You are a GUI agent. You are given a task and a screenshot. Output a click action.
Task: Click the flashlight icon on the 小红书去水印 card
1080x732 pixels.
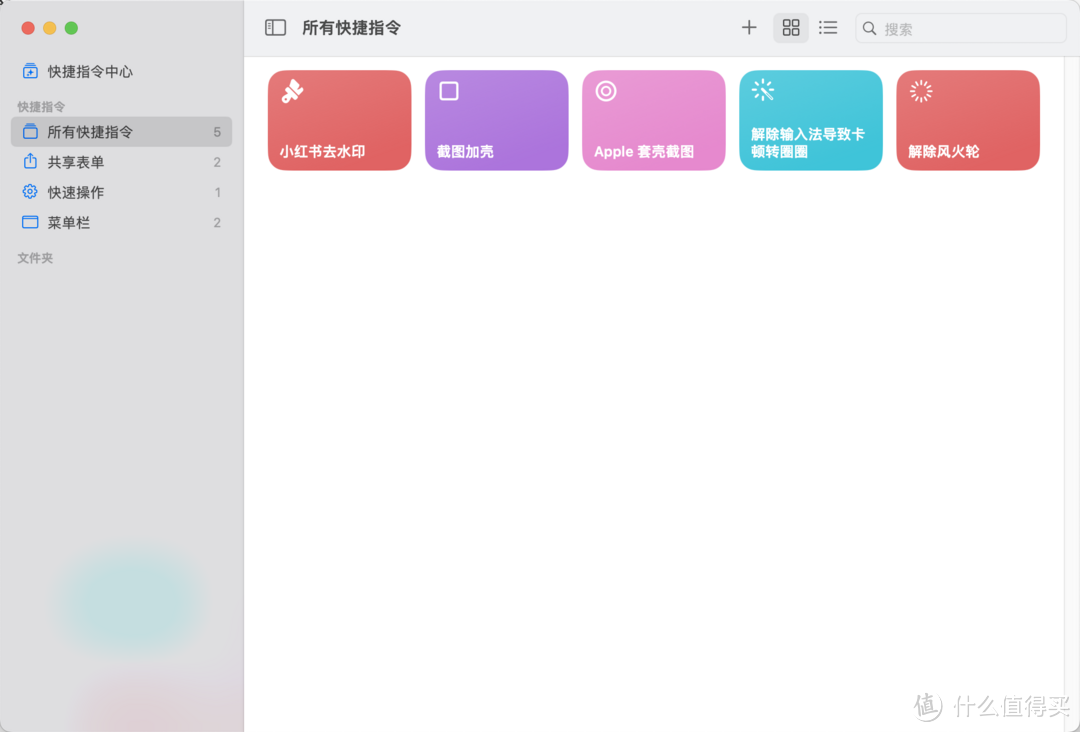click(x=292, y=91)
